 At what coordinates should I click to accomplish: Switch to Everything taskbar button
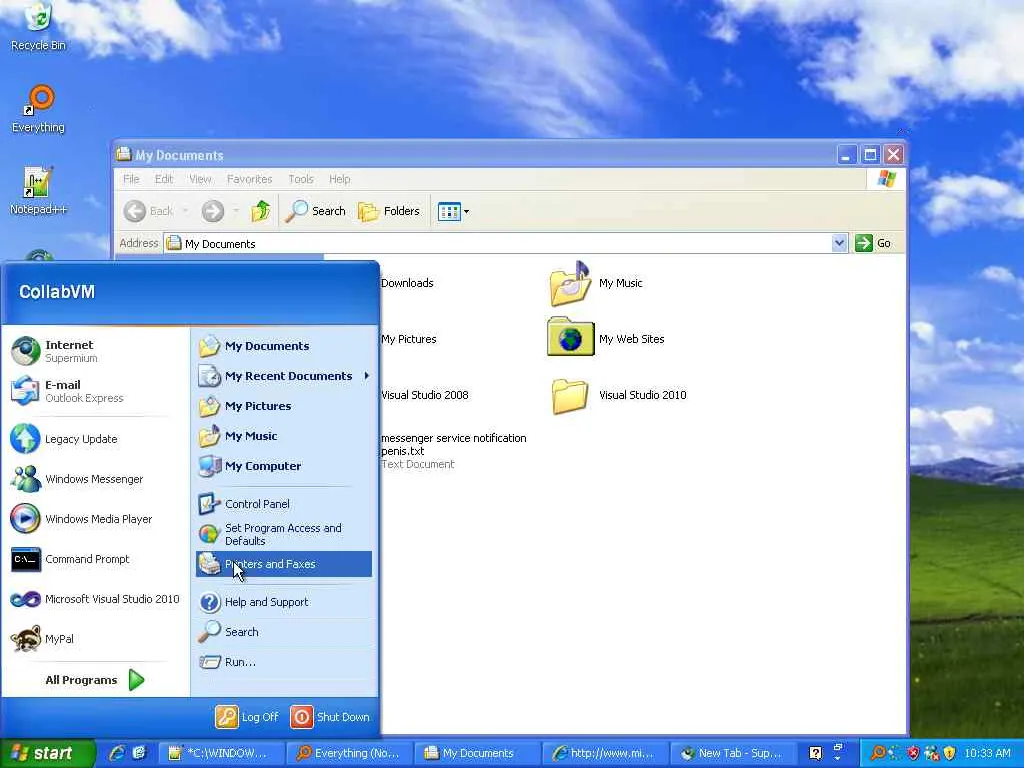(348, 754)
